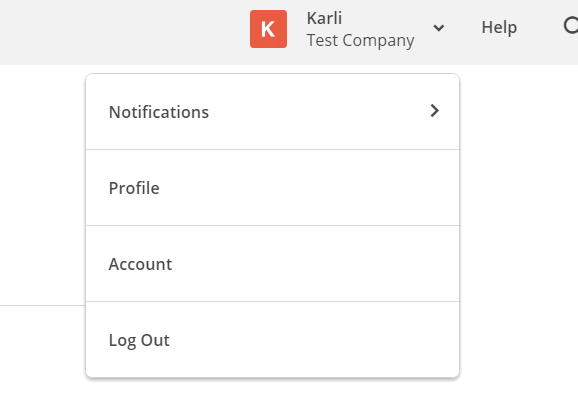Expand the Notifications submenu
Screen dimensions: 578x411
click(272, 112)
